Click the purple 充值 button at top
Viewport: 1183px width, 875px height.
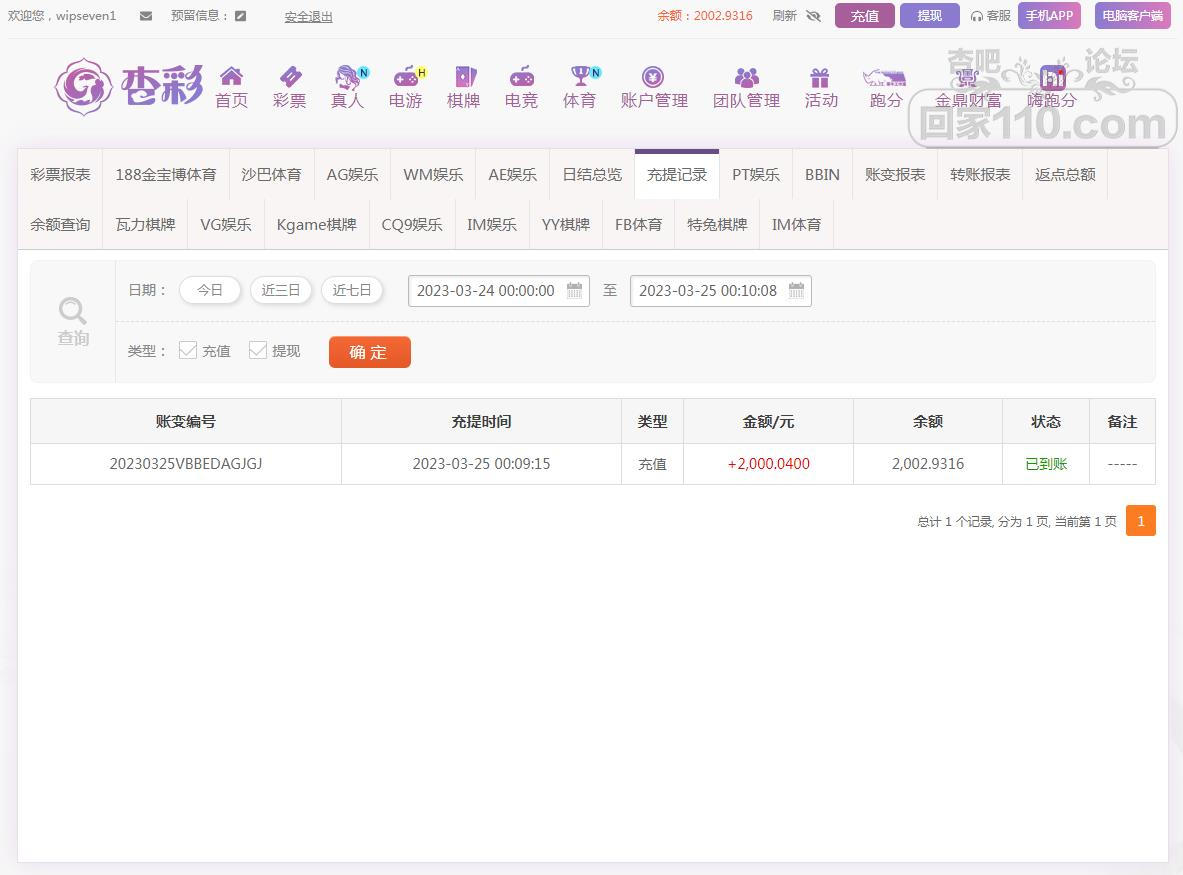click(864, 16)
